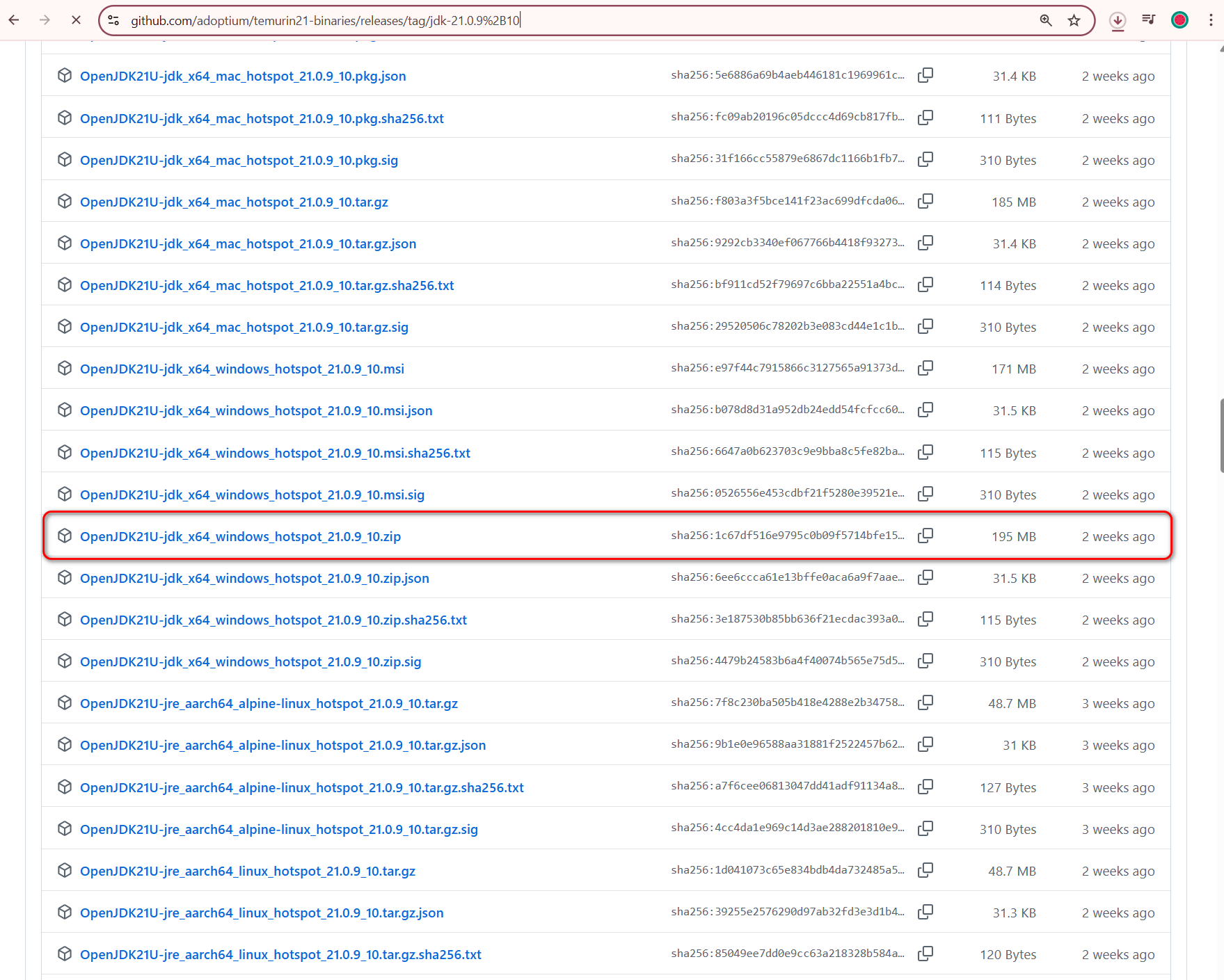Copy sha256 for x64_windows zip.sha256.txt

click(925, 619)
